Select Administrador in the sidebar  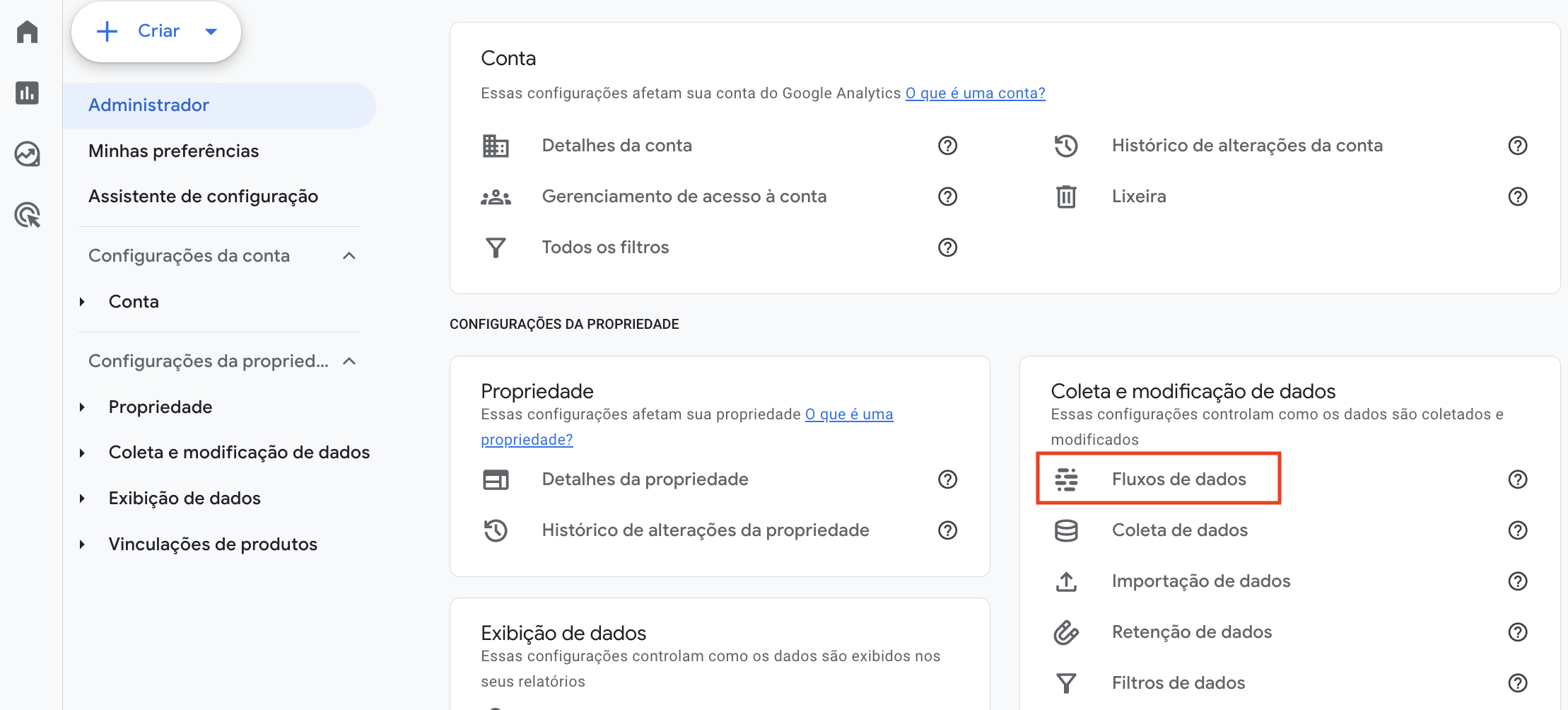click(148, 105)
